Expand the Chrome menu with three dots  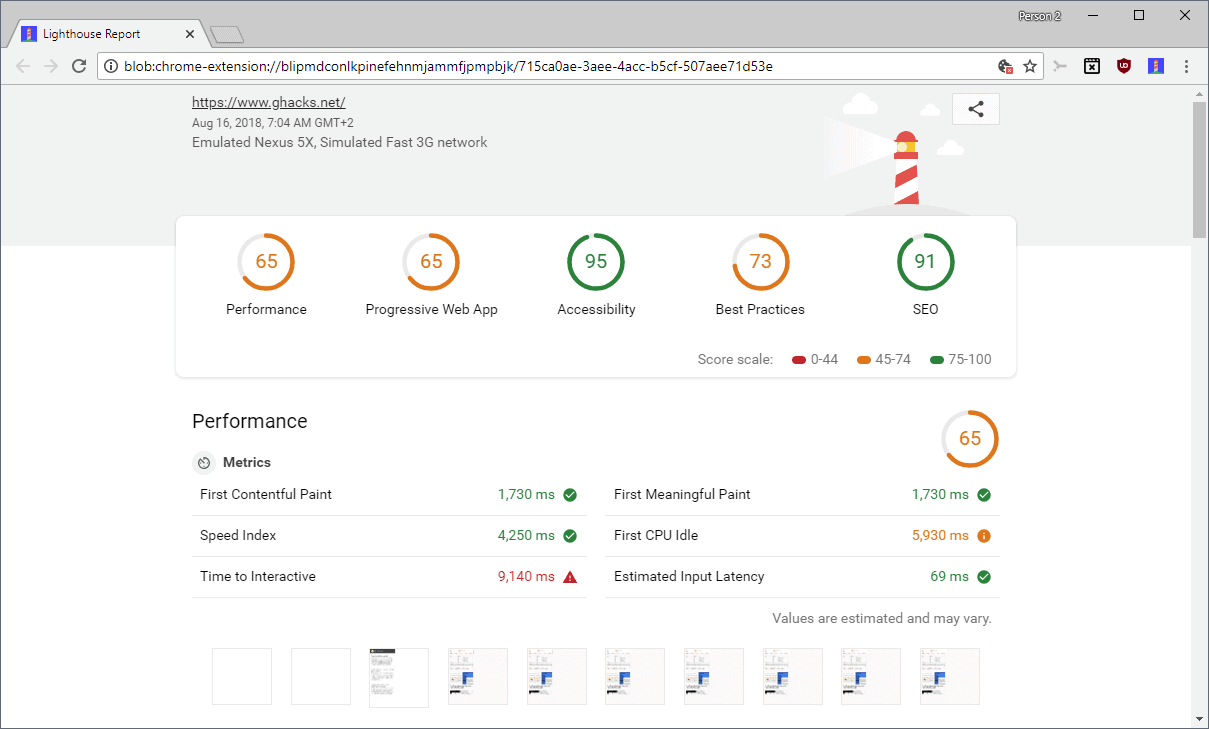pyautogui.click(x=1186, y=65)
